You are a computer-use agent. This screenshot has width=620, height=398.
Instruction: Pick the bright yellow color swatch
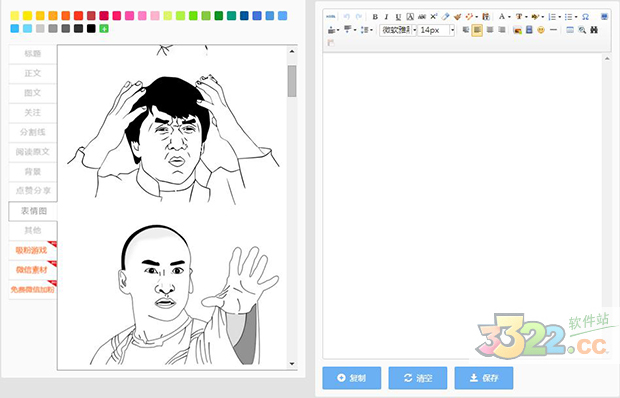[27, 15]
